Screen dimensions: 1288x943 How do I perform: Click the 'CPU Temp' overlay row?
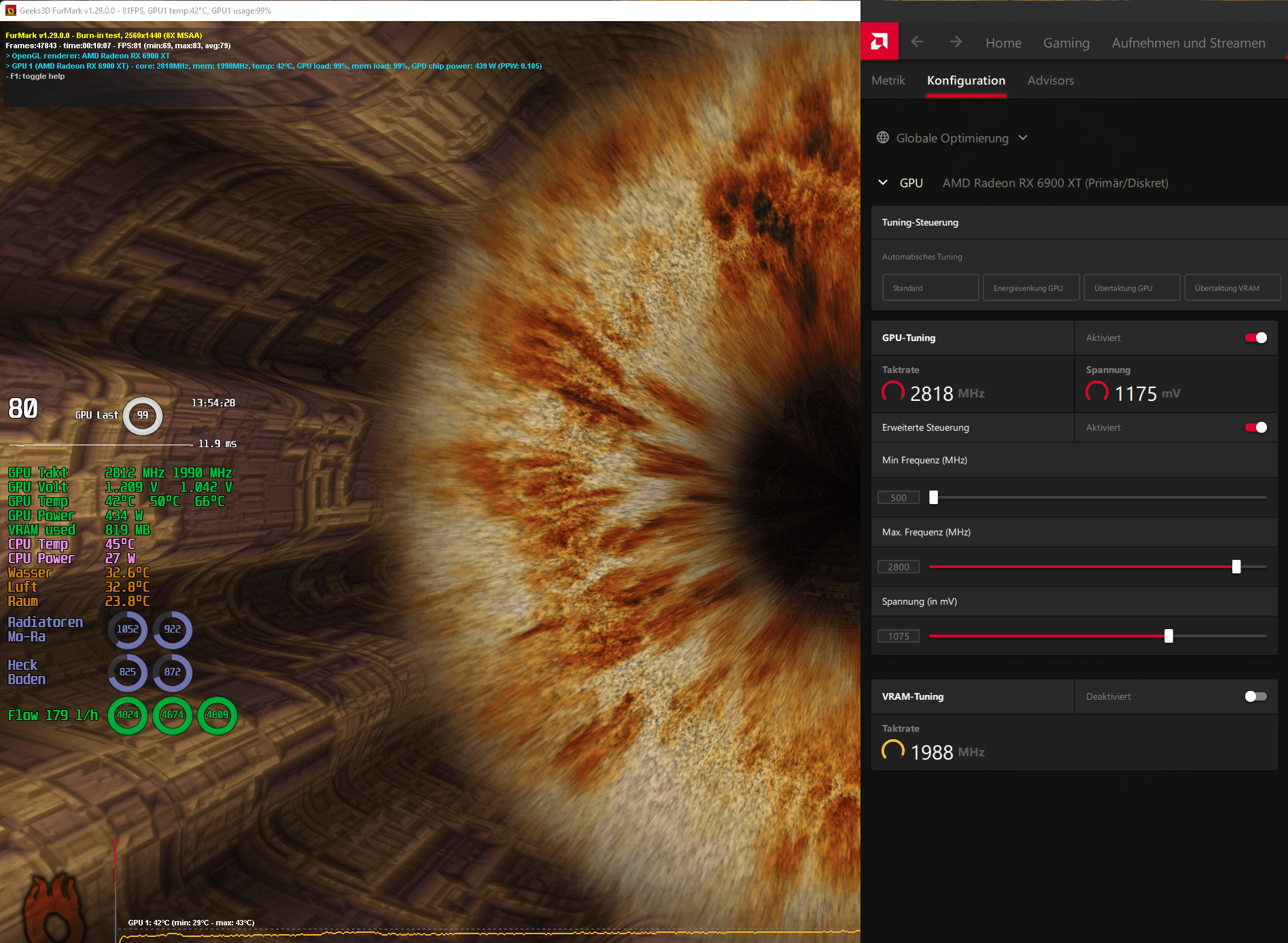[x=71, y=544]
